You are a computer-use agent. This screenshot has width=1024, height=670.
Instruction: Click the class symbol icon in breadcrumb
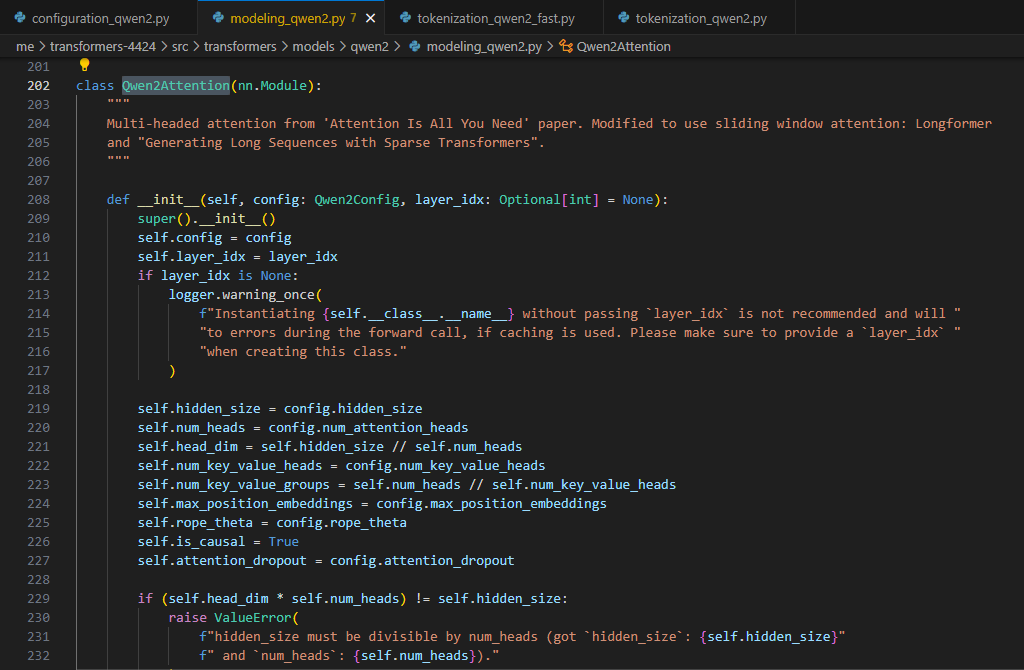(566, 47)
